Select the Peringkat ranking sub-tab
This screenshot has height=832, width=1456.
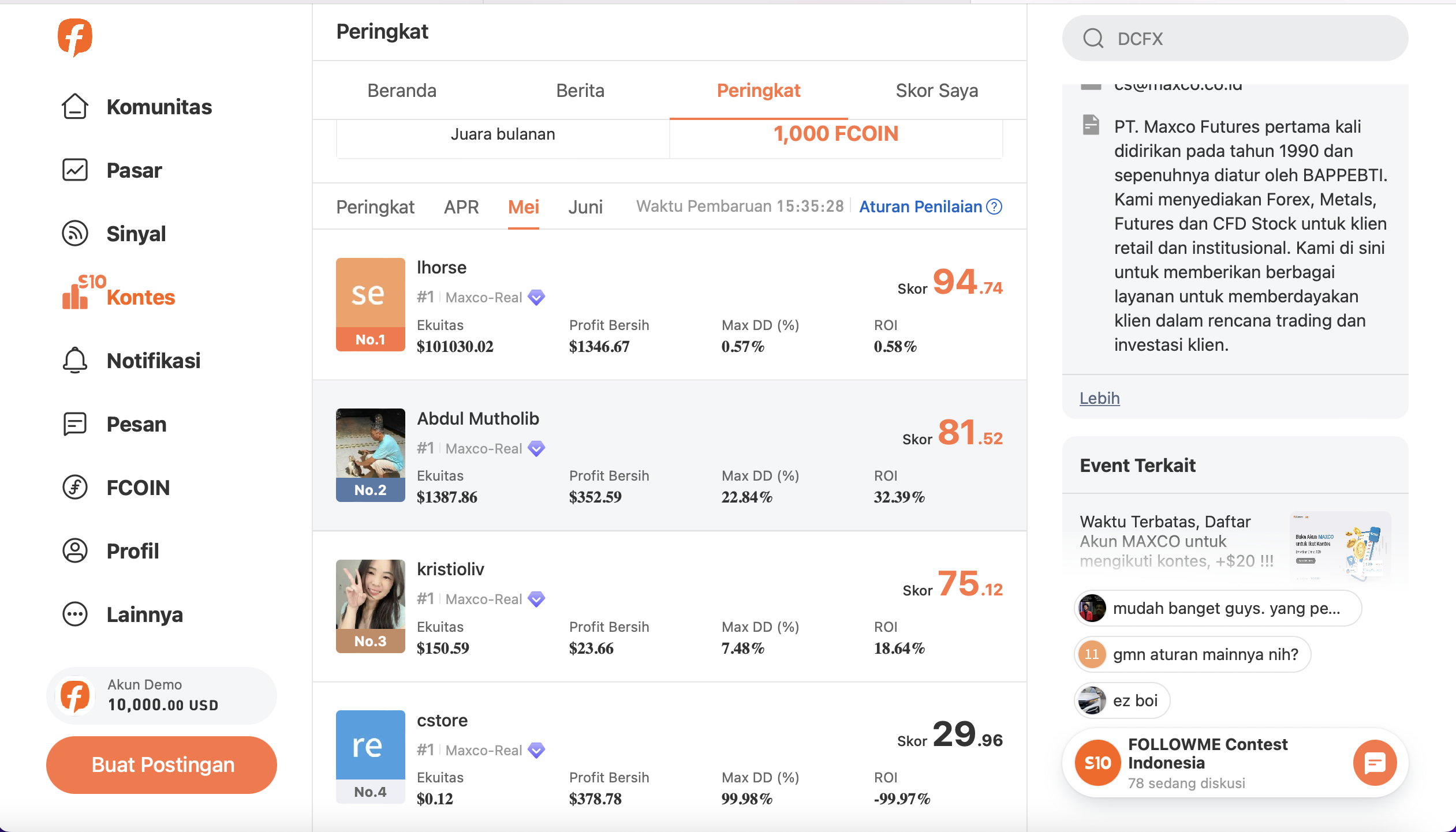pos(375,207)
